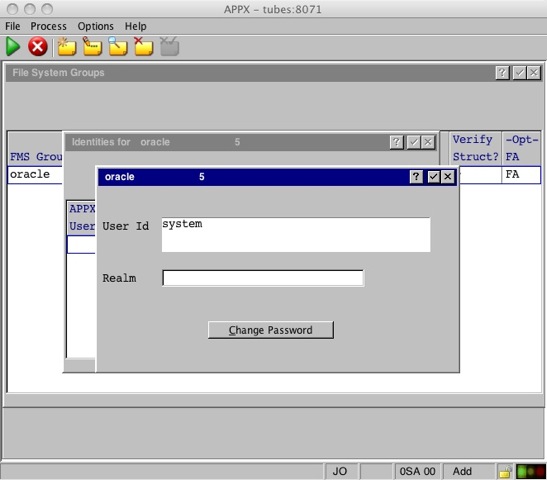Screen dimensions: 547x480
Task: Select the Delete record red-X folder icon
Action: coord(144,46)
